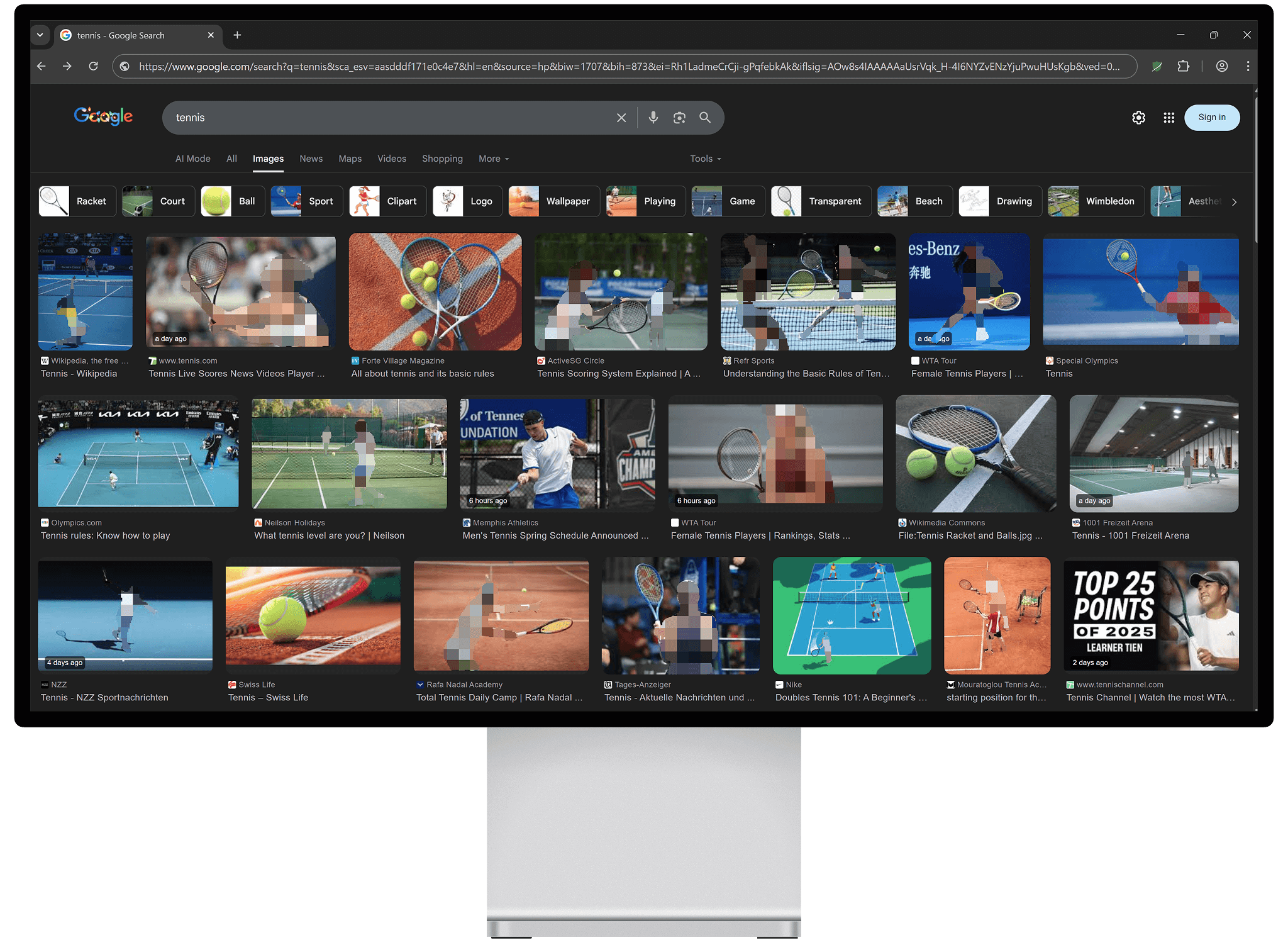Click the Sign in button
Image resolution: width=1288 pixels, height=952 pixels.
click(1211, 118)
